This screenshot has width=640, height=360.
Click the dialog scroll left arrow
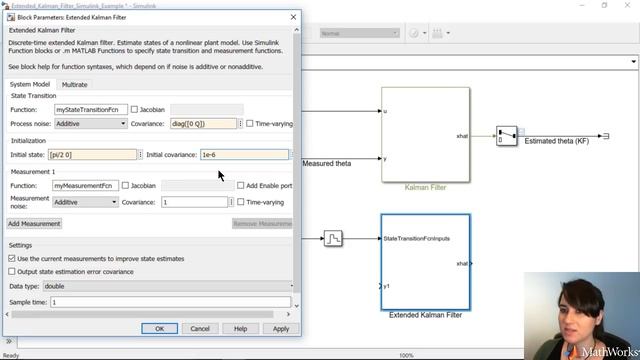(7, 314)
